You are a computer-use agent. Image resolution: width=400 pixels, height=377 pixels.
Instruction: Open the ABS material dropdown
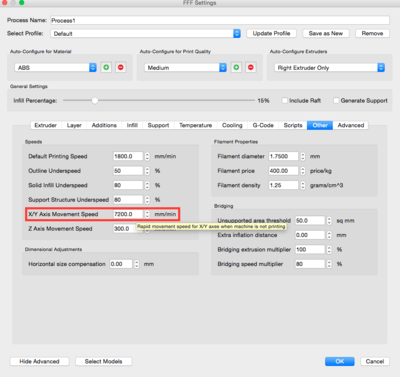click(56, 68)
